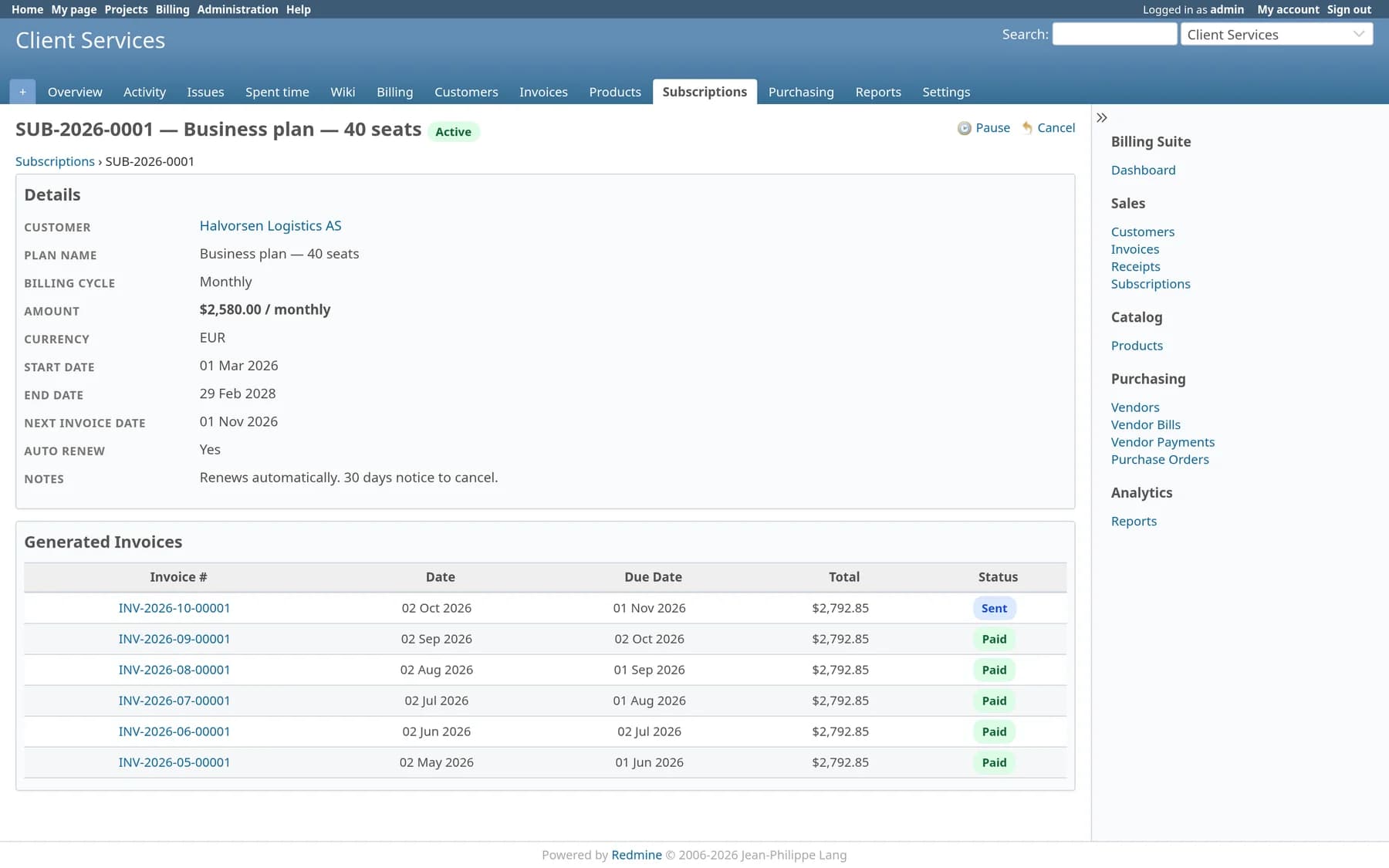The width and height of the screenshot is (1389, 868).
Task: Collapse the sidebar with the double chevron
Action: [x=1102, y=118]
